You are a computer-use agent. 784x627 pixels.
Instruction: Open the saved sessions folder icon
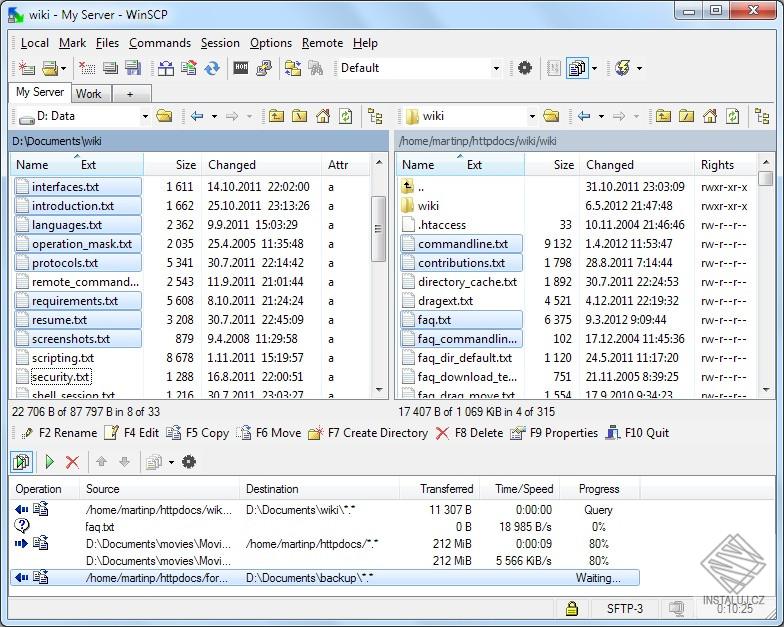coord(50,68)
